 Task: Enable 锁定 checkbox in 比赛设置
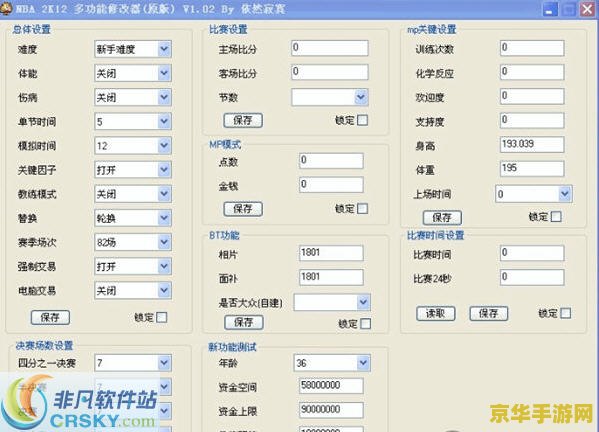coord(362,120)
